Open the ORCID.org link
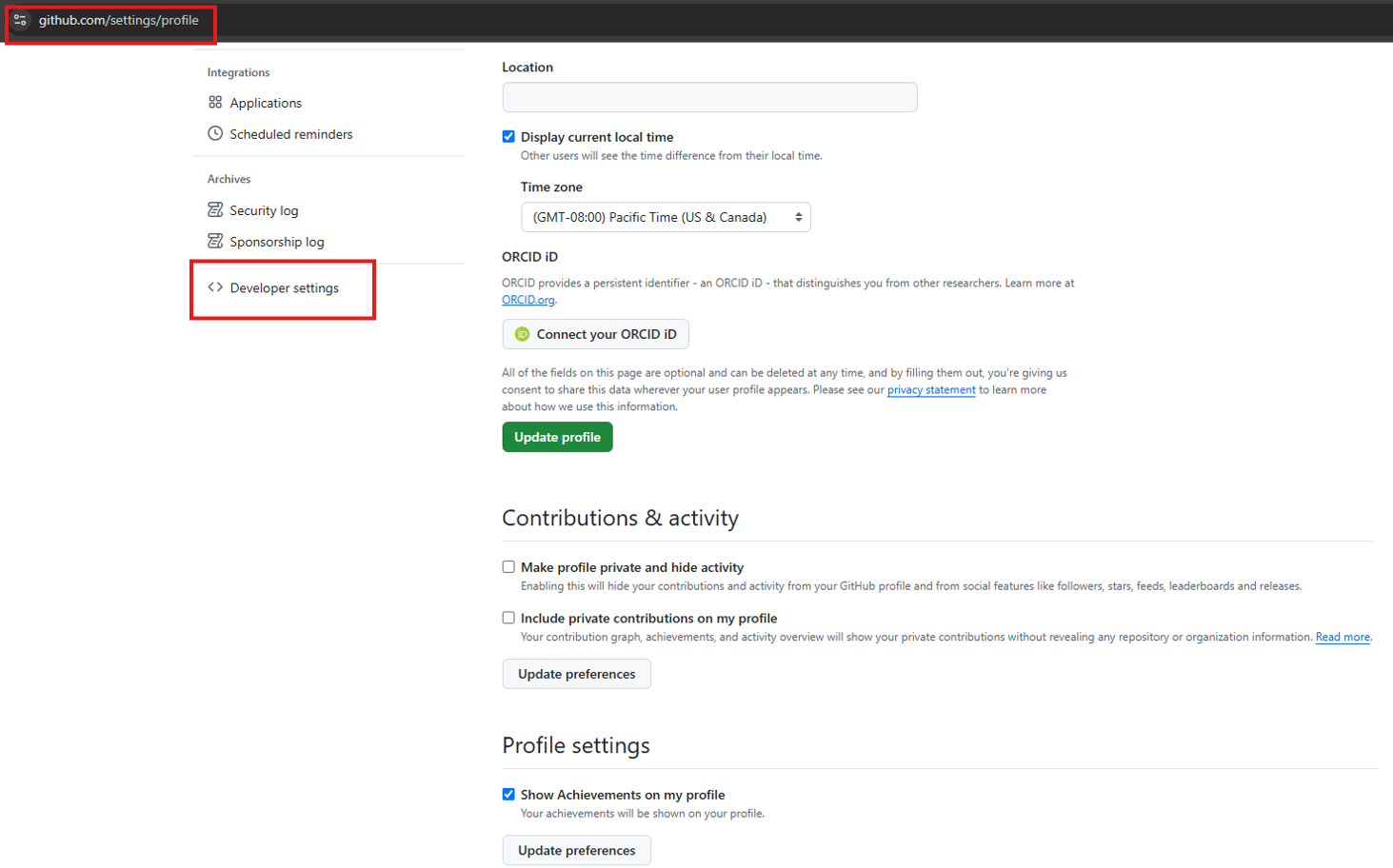Screen dimensions: 1393x868 tap(528, 300)
